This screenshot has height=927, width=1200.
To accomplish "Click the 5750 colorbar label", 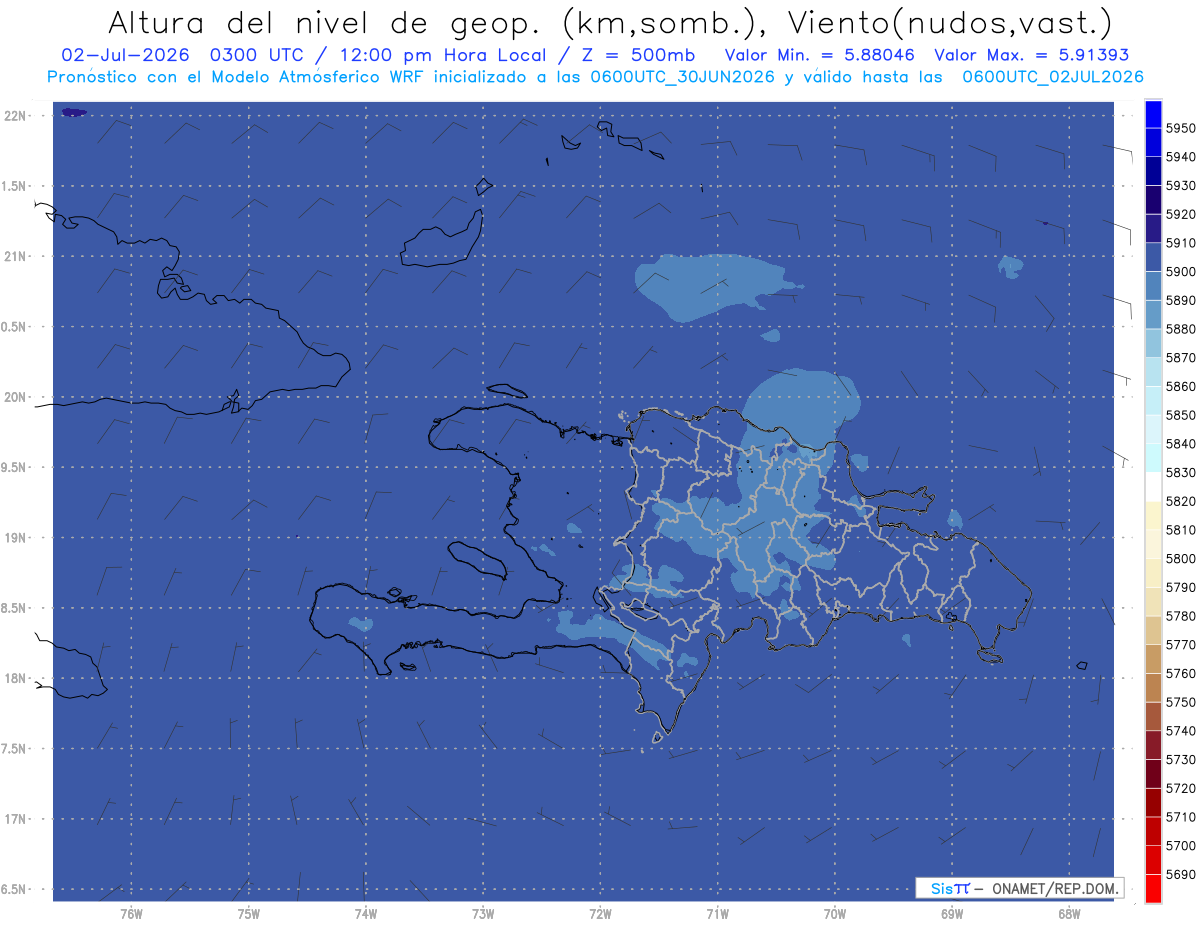I will [1180, 702].
